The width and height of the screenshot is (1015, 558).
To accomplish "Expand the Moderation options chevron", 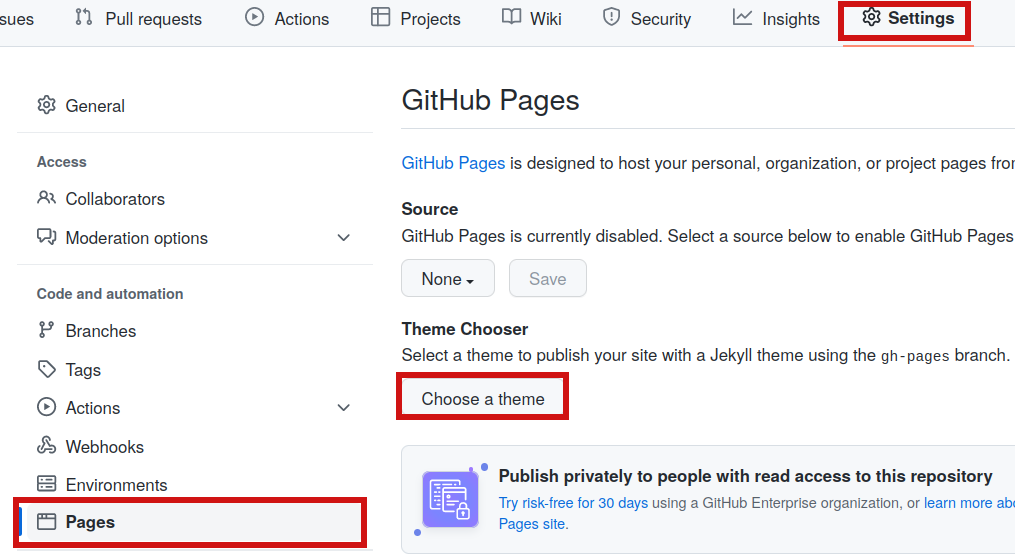I will coord(344,238).
